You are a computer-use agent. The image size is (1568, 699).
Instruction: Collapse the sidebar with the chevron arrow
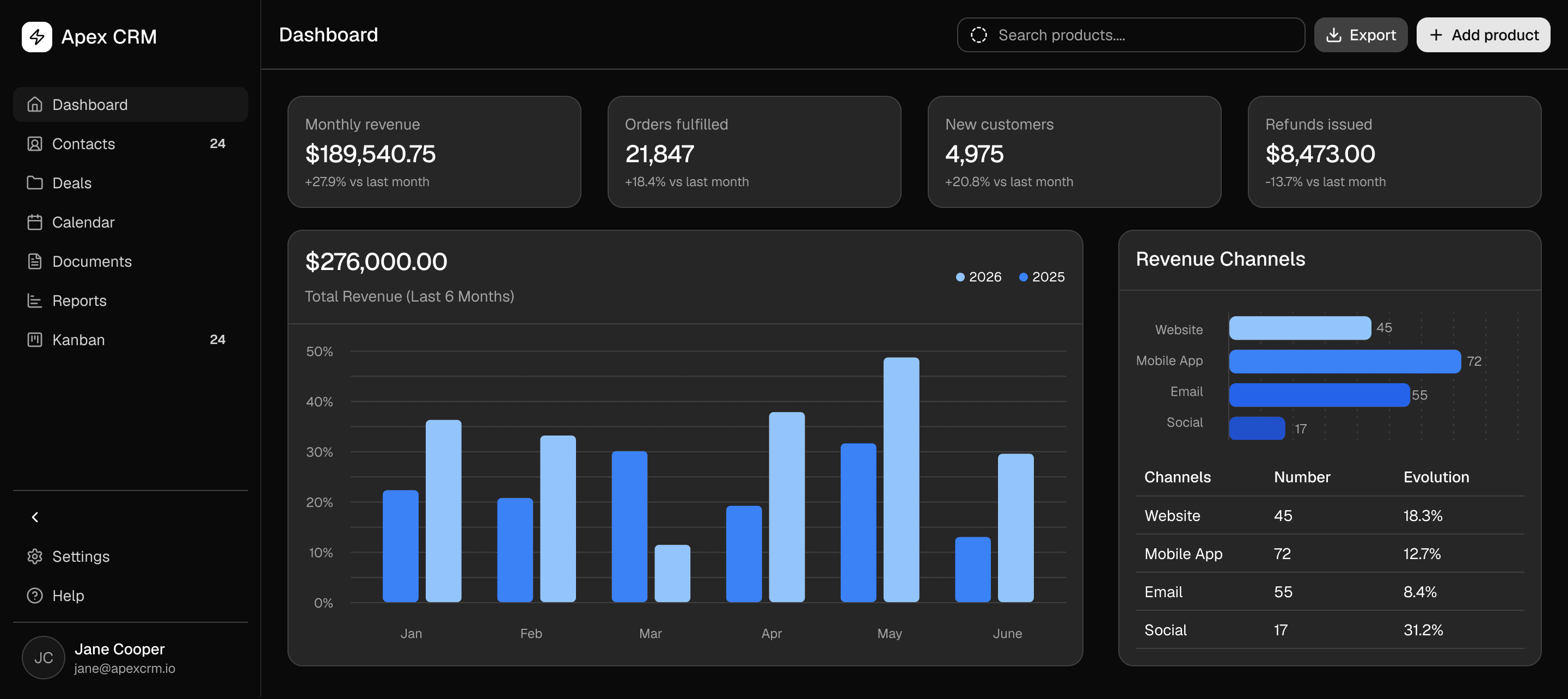[35, 517]
